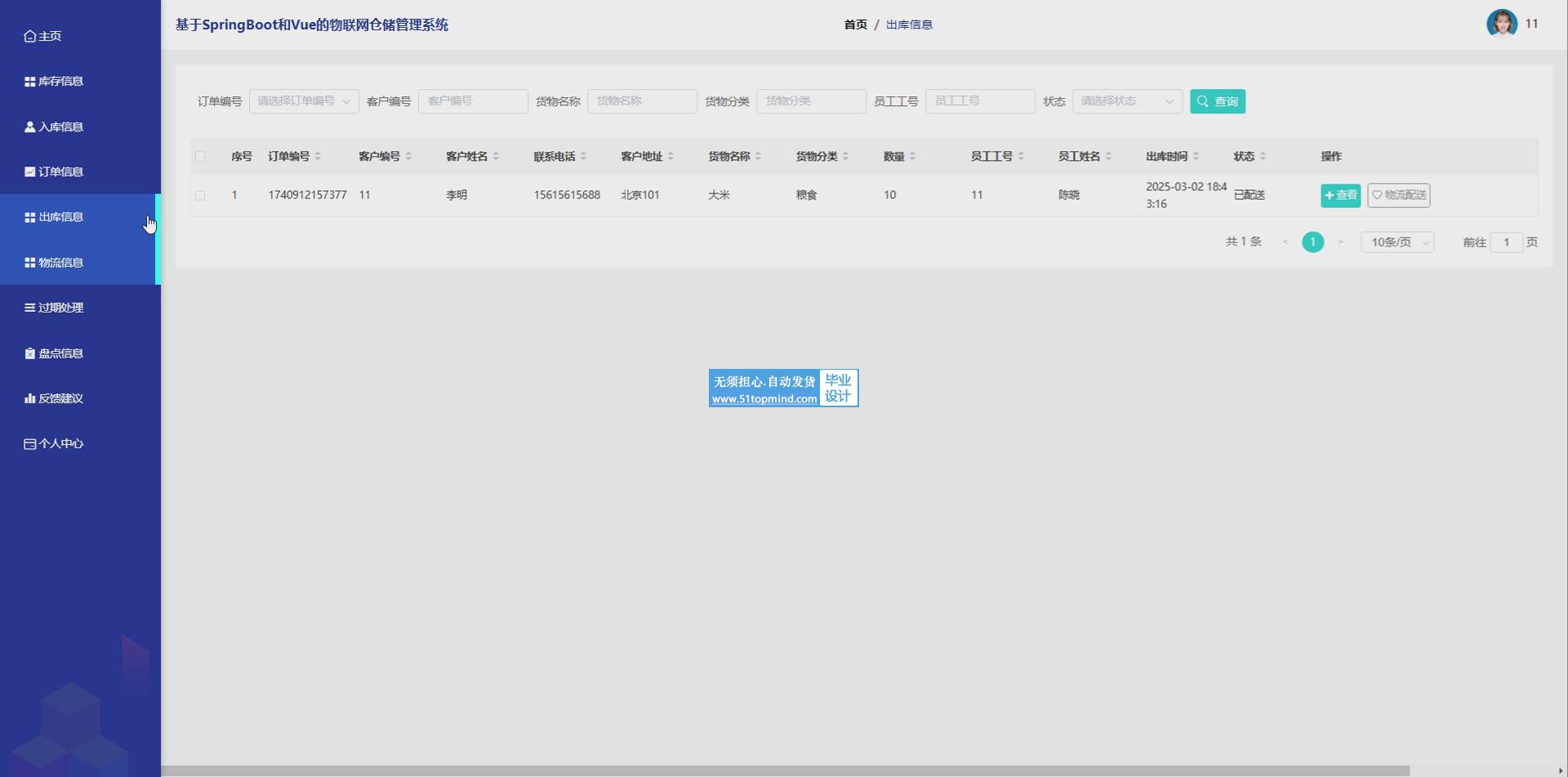Sort table by 出库时间 column
Screen dimensions: 1568x777
click(x=1196, y=157)
